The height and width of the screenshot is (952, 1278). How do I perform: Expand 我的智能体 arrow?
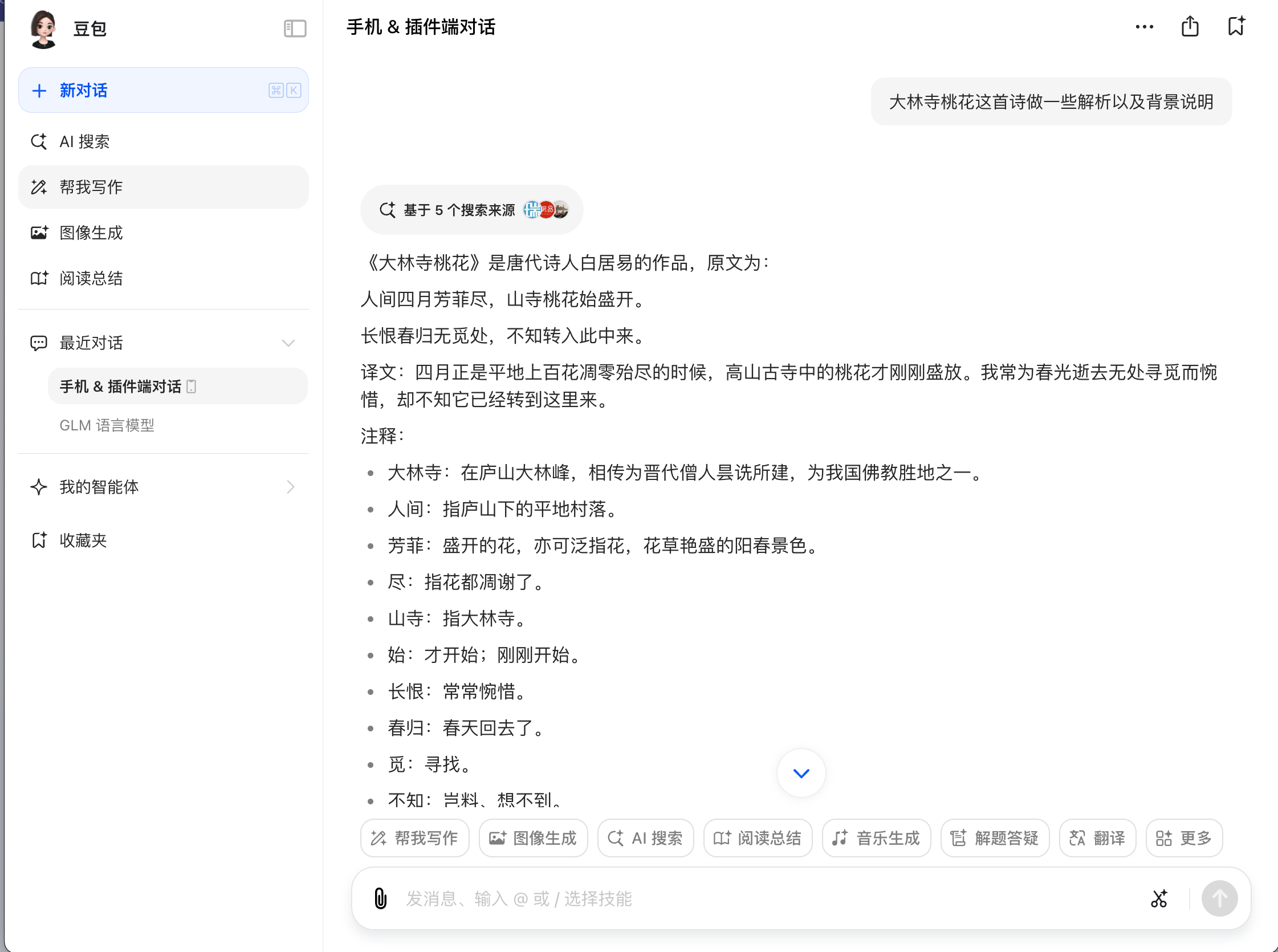[x=290, y=487]
